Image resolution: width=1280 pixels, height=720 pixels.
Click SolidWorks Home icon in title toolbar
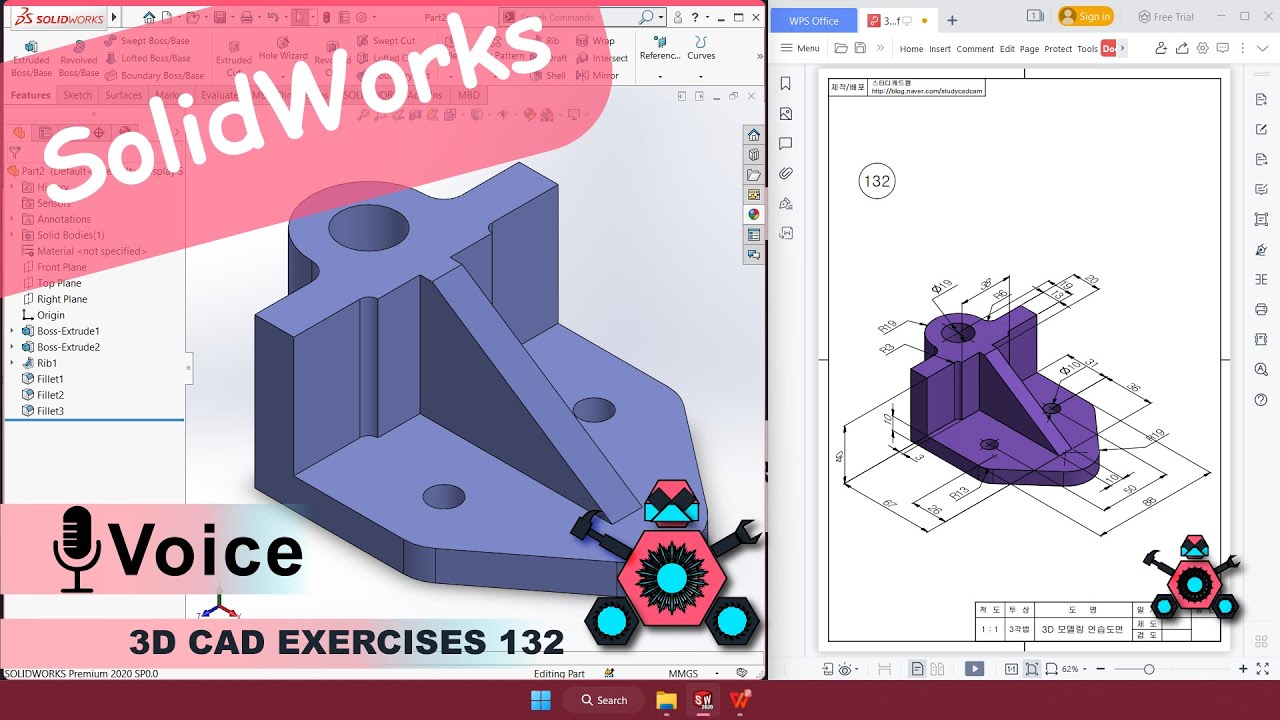149,17
